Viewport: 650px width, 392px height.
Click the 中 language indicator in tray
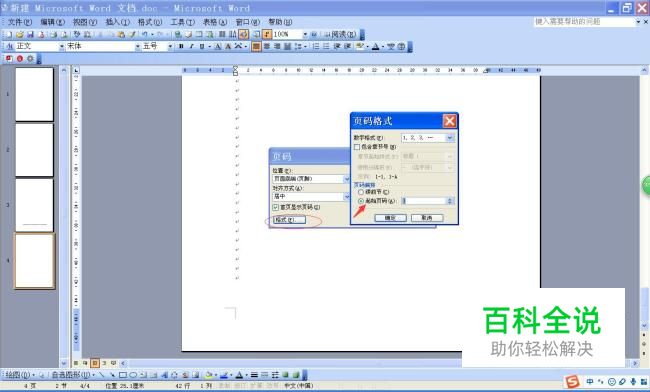click(x=589, y=382)
